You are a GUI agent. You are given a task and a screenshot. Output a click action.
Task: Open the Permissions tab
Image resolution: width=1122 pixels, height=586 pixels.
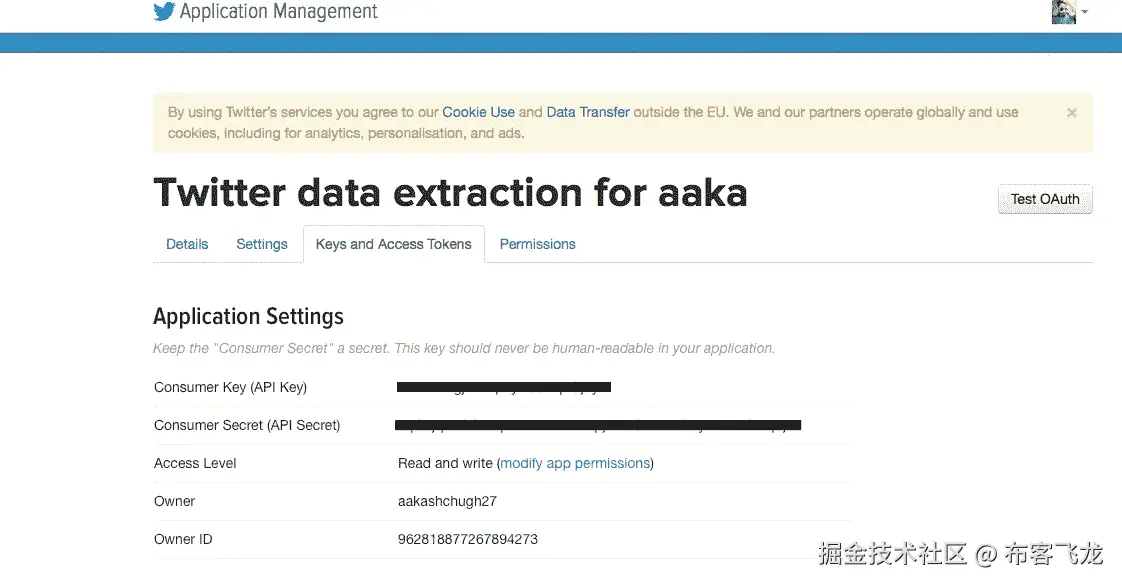pyautogui.click(x=537, y=244)
